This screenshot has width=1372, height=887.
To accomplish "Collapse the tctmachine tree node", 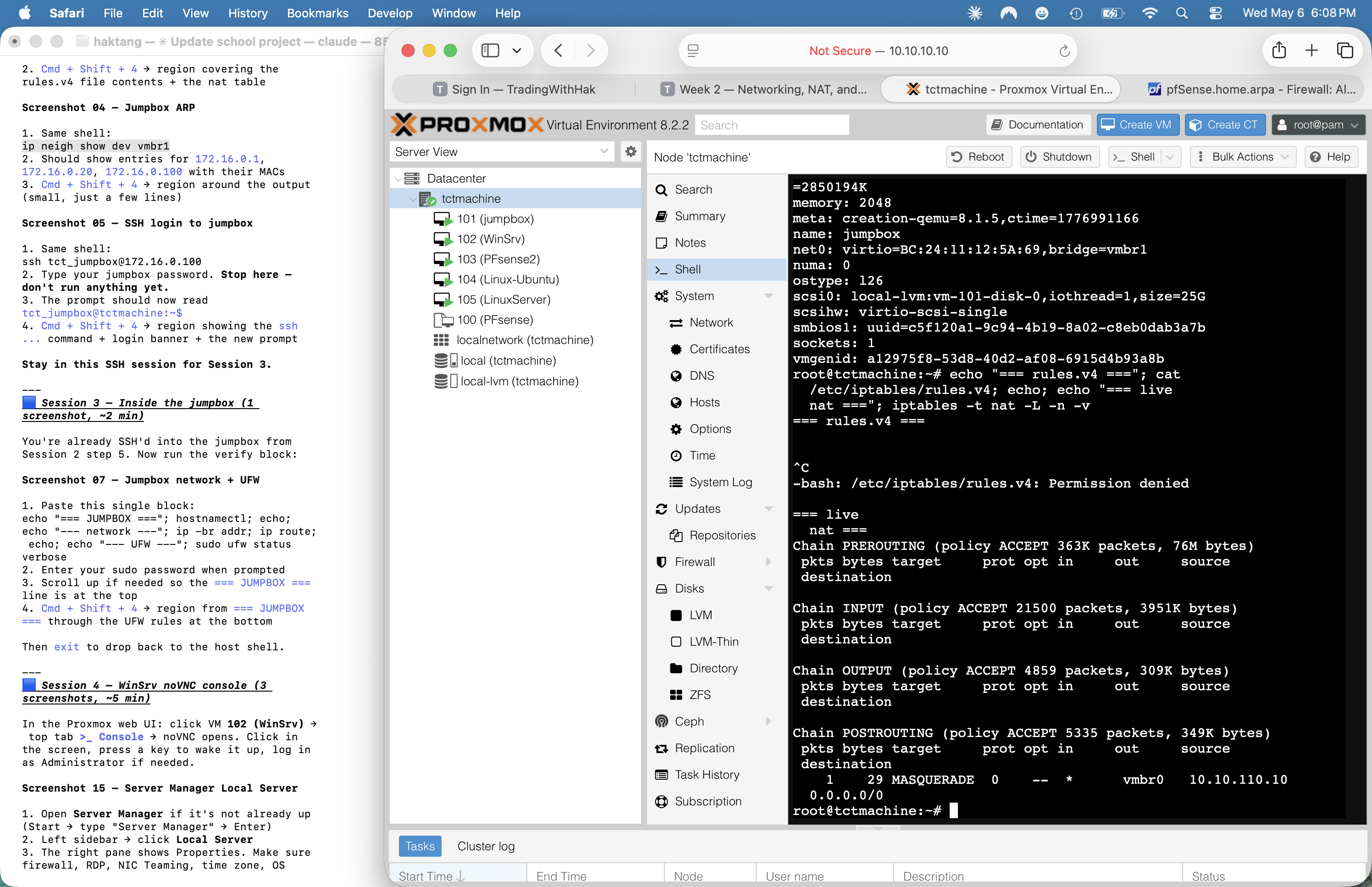I will pos(413,199).
